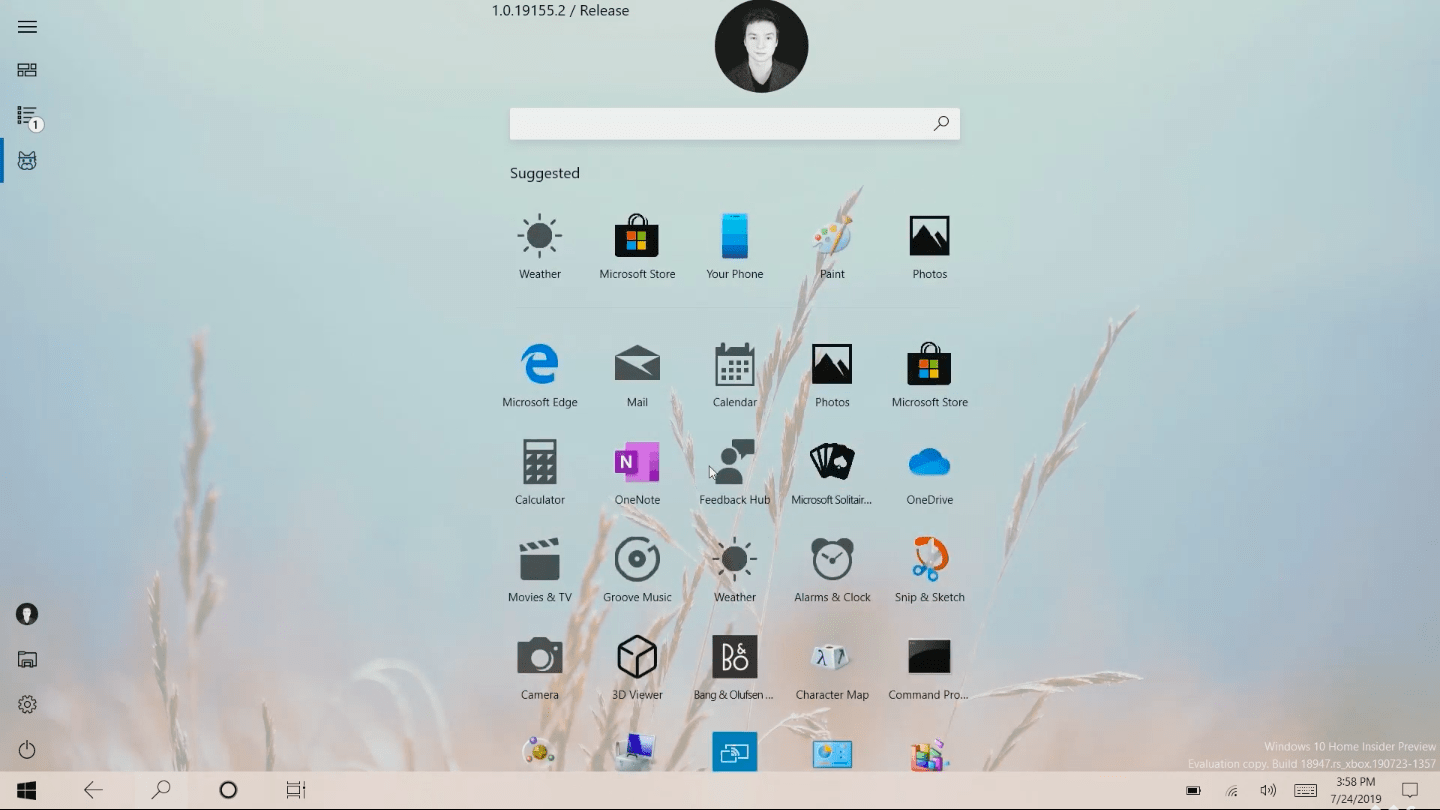The width and height of the screenshot is (1440, 810).
Task: Click the search input field
Action: click(x=720, y=124)
